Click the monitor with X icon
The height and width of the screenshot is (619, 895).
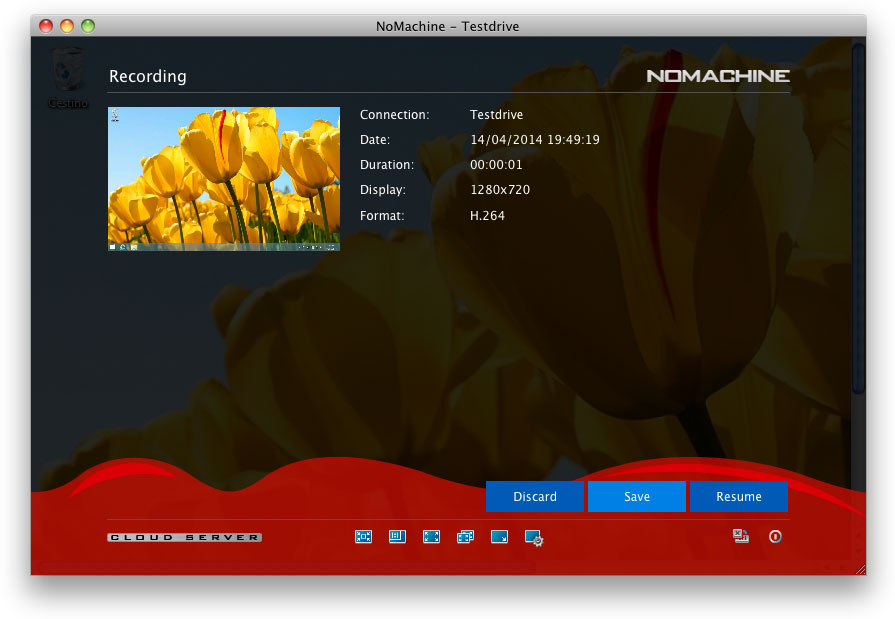click(741, 537)
